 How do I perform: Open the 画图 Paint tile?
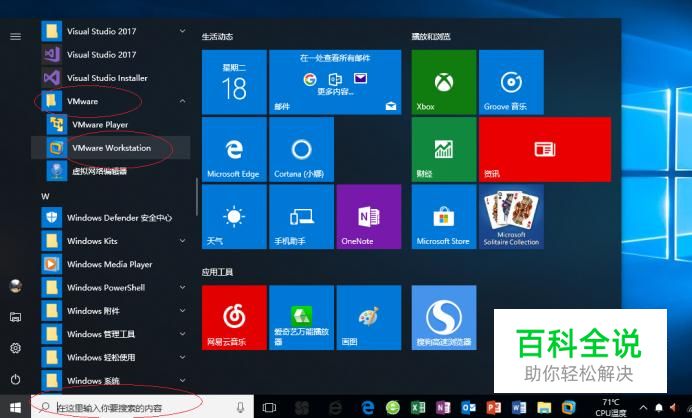point(369,317)
